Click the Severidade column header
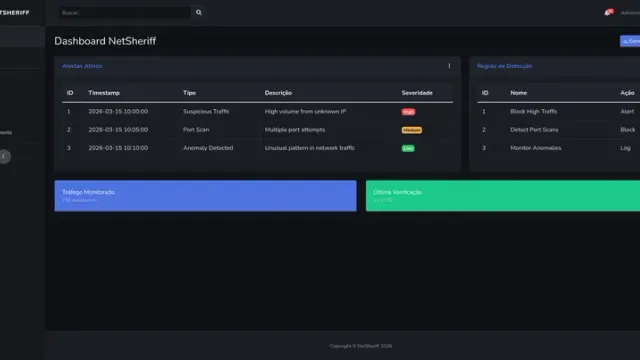Screen dimensions: 640x360 coord(417,93)
